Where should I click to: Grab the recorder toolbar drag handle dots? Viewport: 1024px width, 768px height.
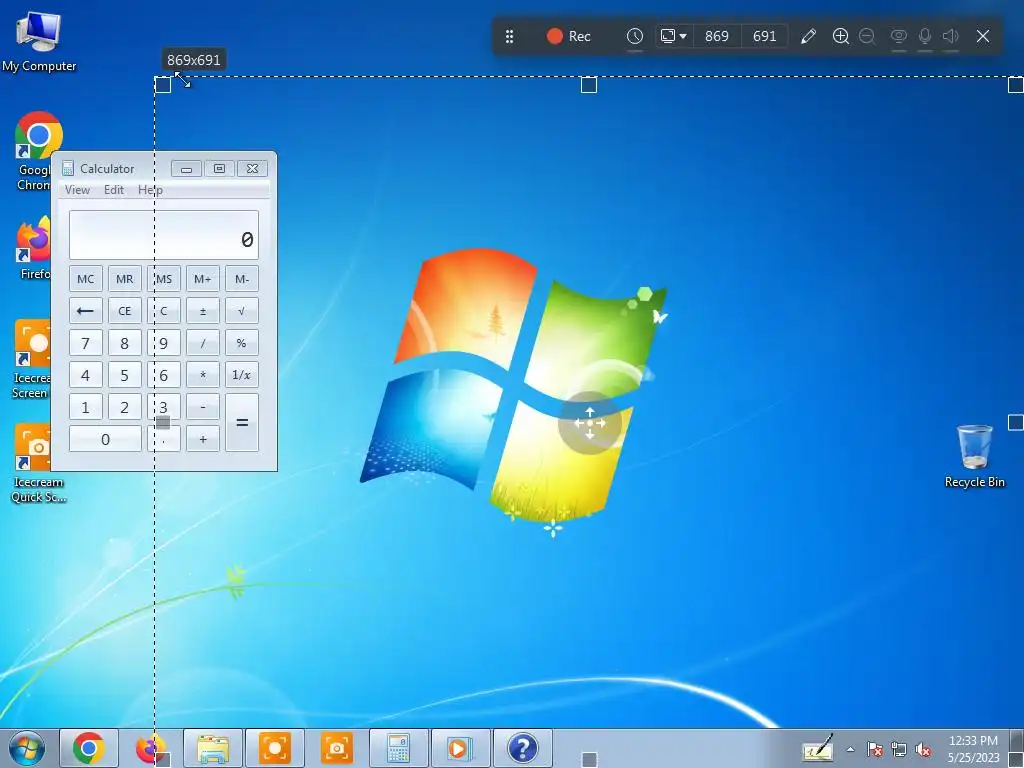[509, 37]
